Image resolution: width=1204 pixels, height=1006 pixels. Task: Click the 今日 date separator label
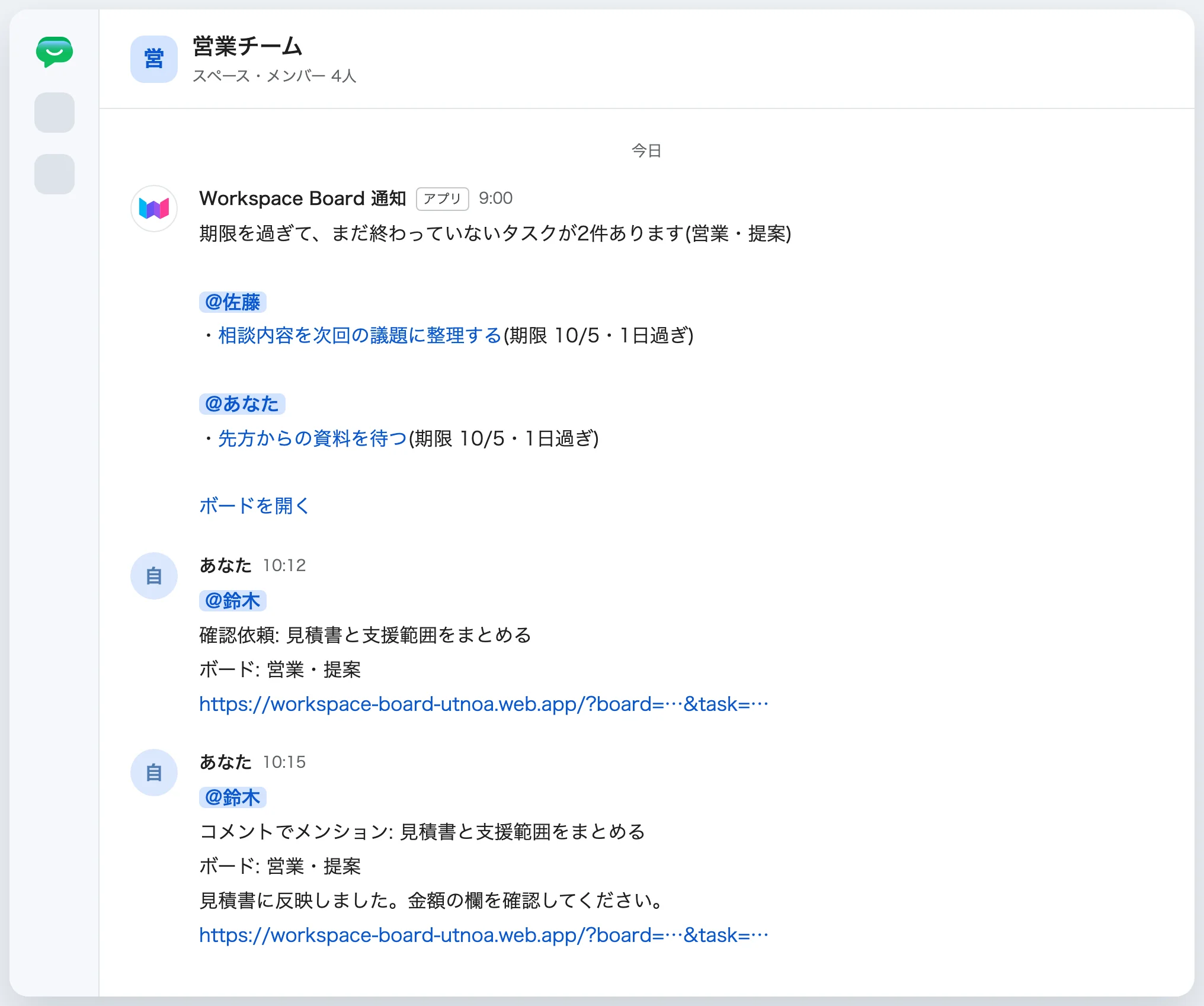tap(646, 151)
